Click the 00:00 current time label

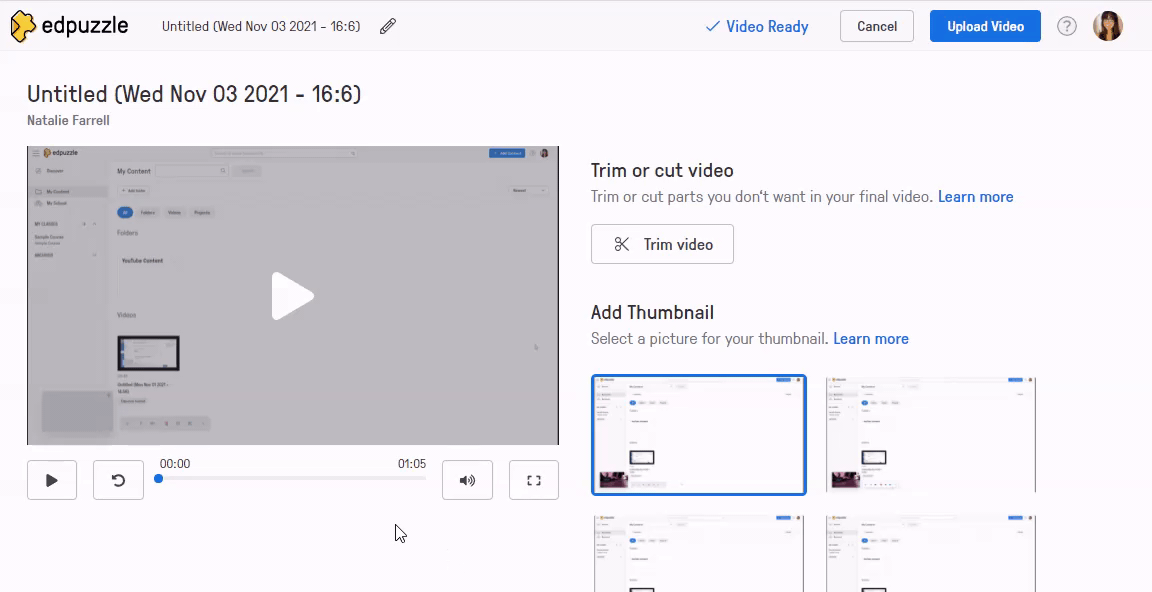pyautogui.click(x=175, y=463)
